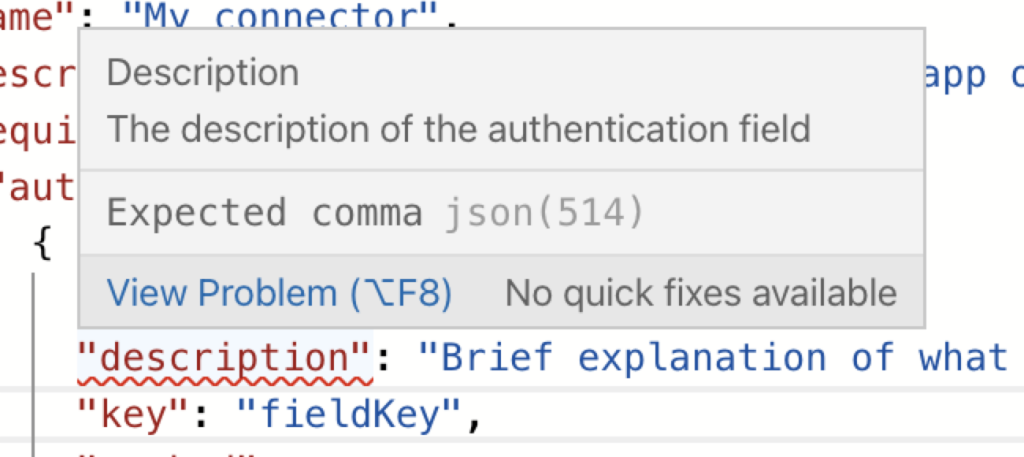Click the vertical indent guide line

pyautogui.click(x=33, y=364)
